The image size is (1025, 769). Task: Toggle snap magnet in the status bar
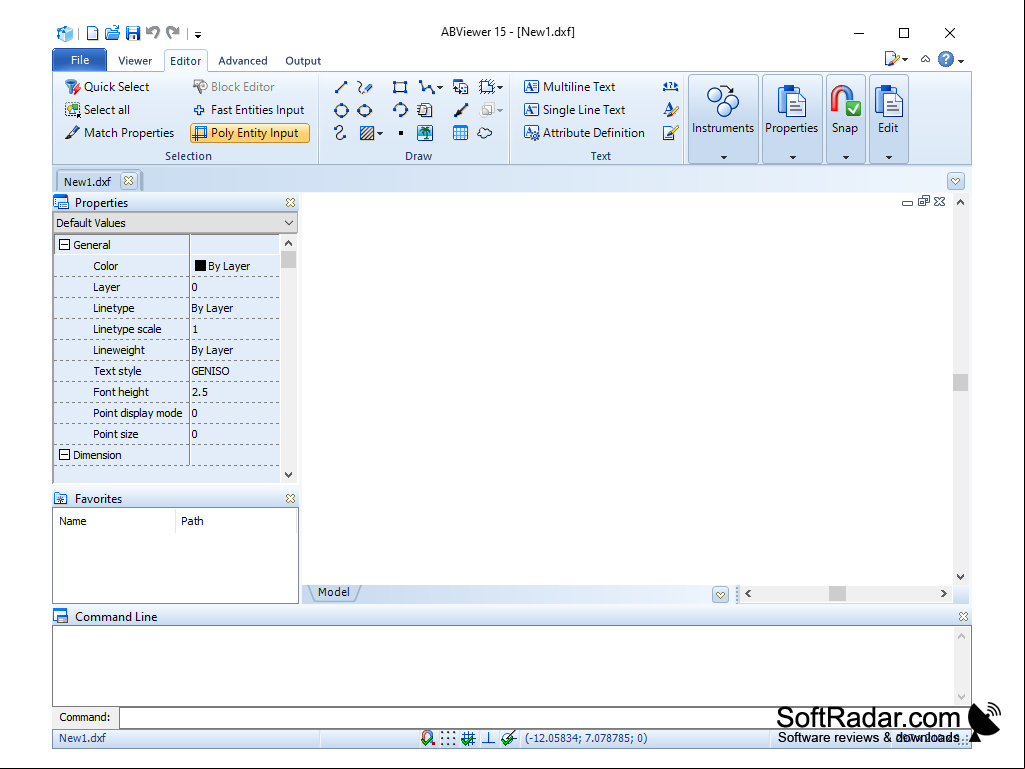pyautogui.click(x=428, y=738)
